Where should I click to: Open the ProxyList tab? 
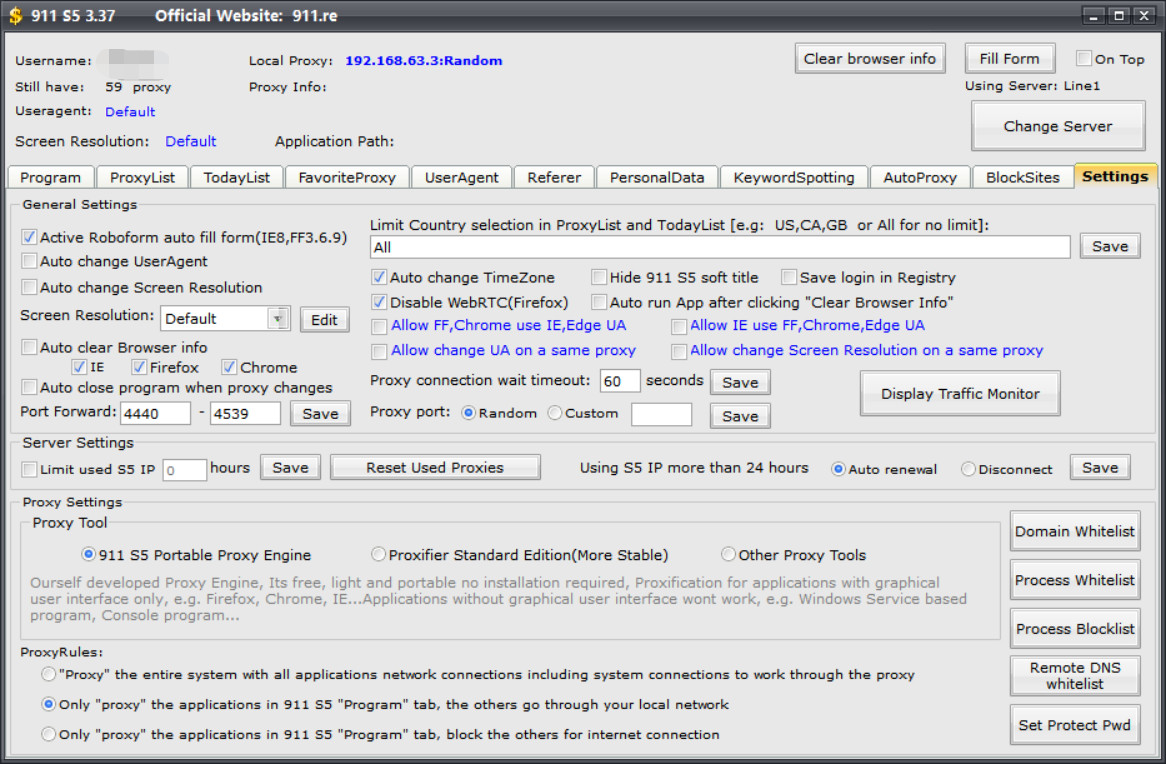tap(142, 177)
